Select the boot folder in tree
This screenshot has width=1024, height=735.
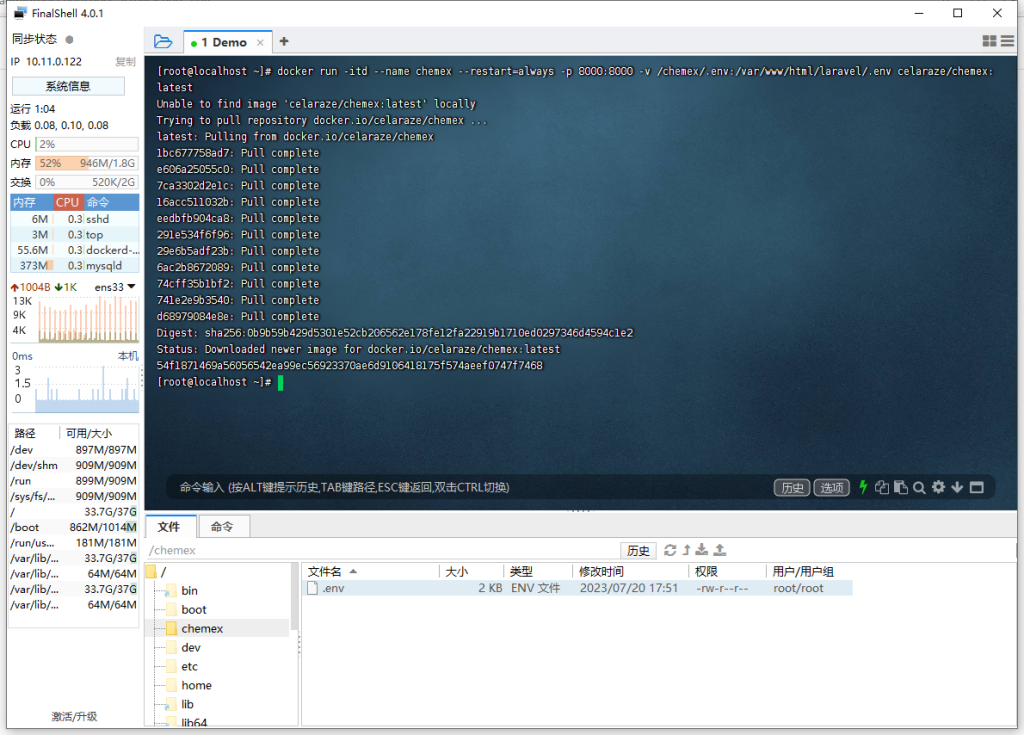click(x=193, y=610)
